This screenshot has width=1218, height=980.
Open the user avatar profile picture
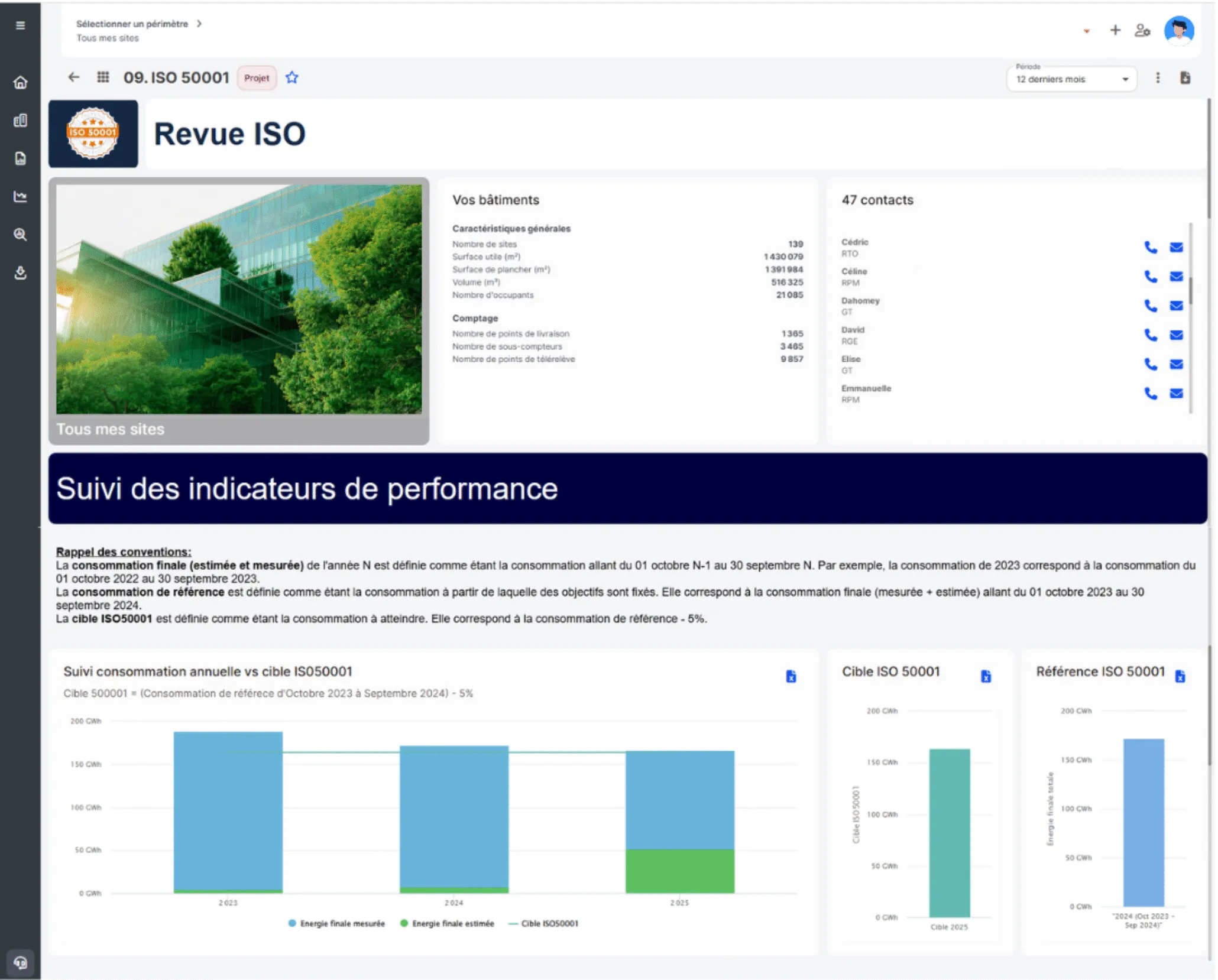click(1179, 30)
